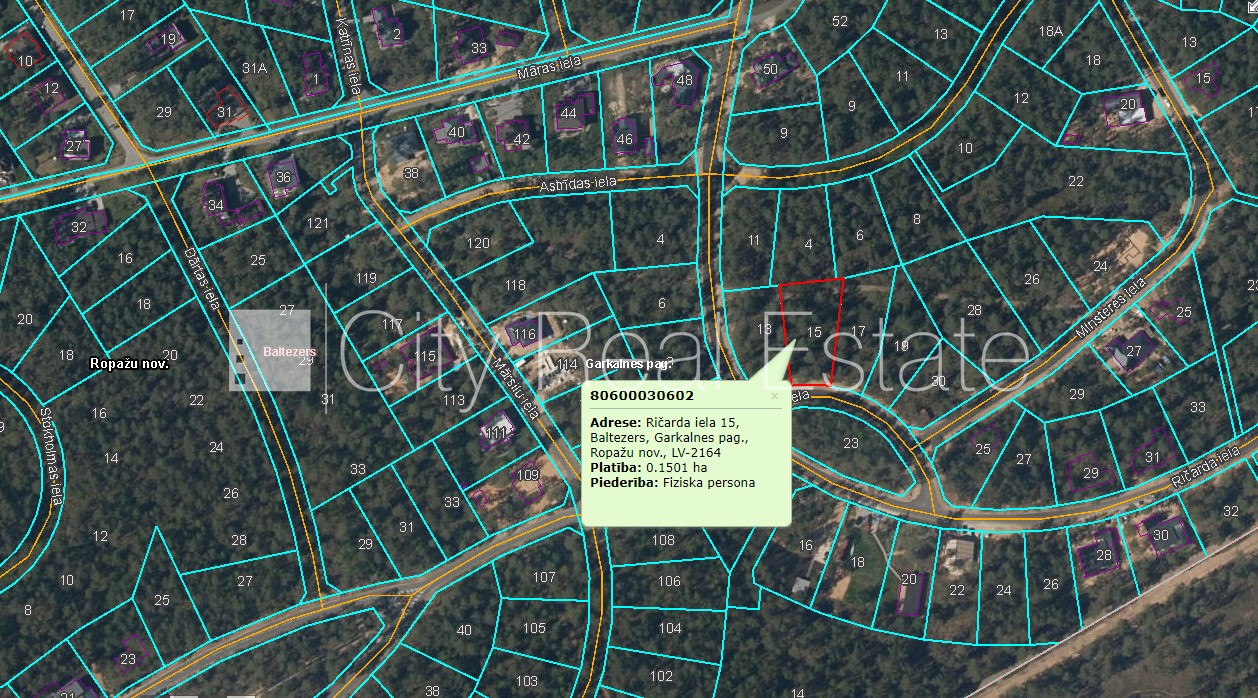
Task: Select parcel 31A on the map
Action: tap(254, 68)
